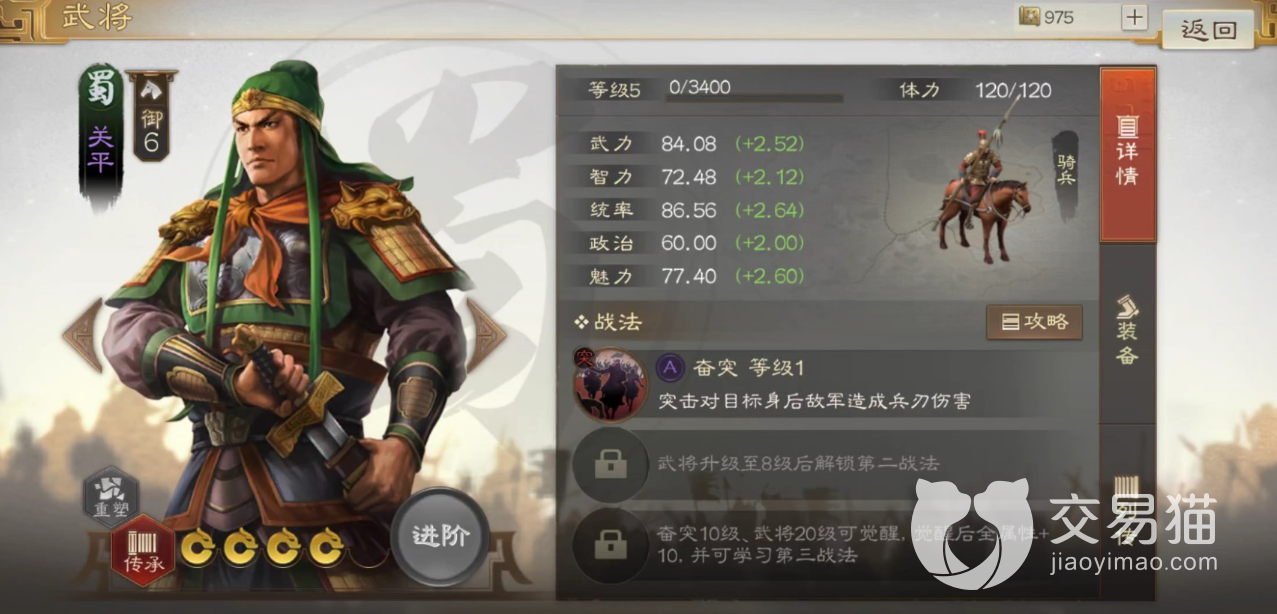1277x614 pixels.
Task: Tap the 蜀 faction badge
Action: (101, 90)
